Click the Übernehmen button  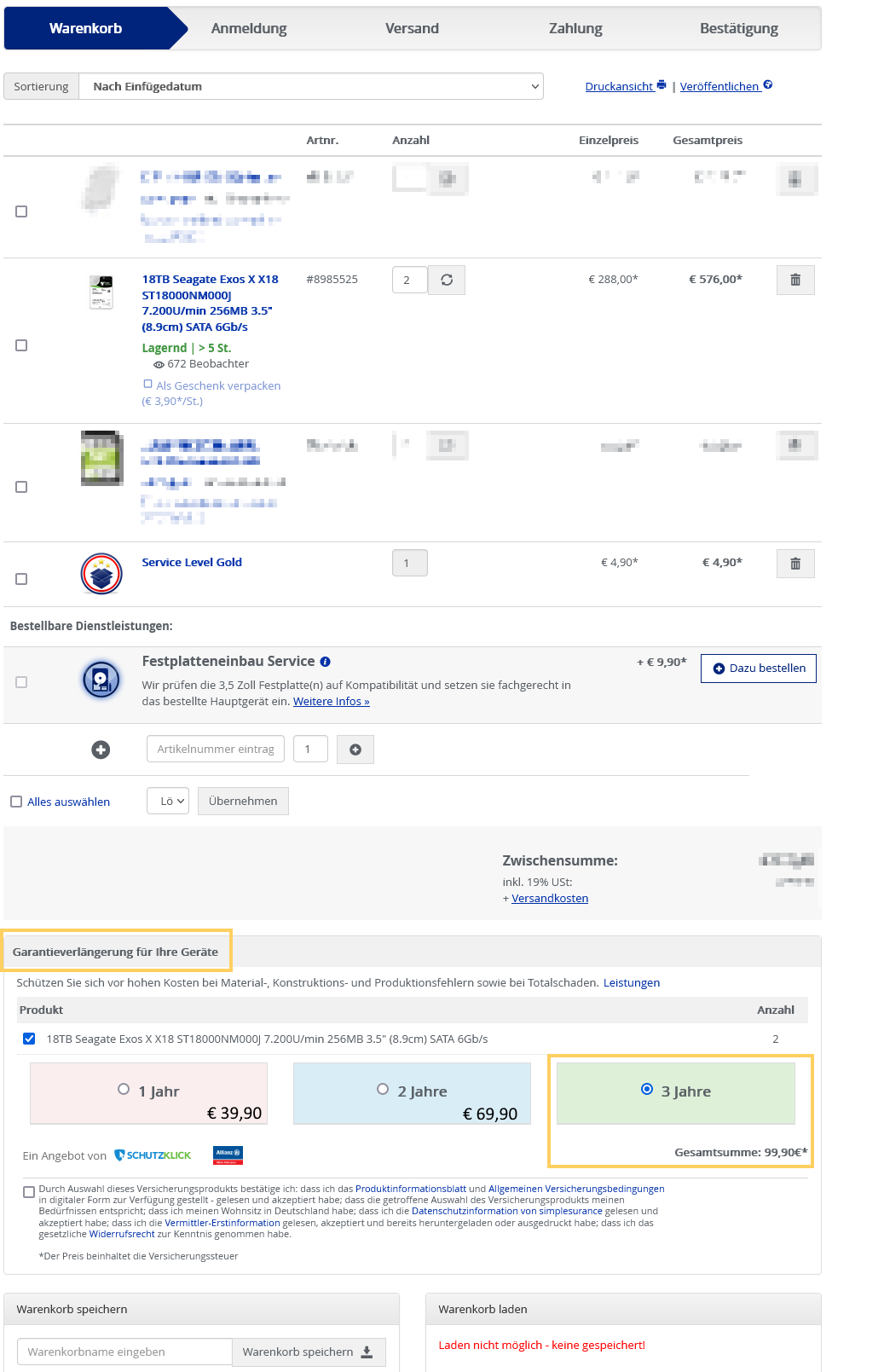243,802
